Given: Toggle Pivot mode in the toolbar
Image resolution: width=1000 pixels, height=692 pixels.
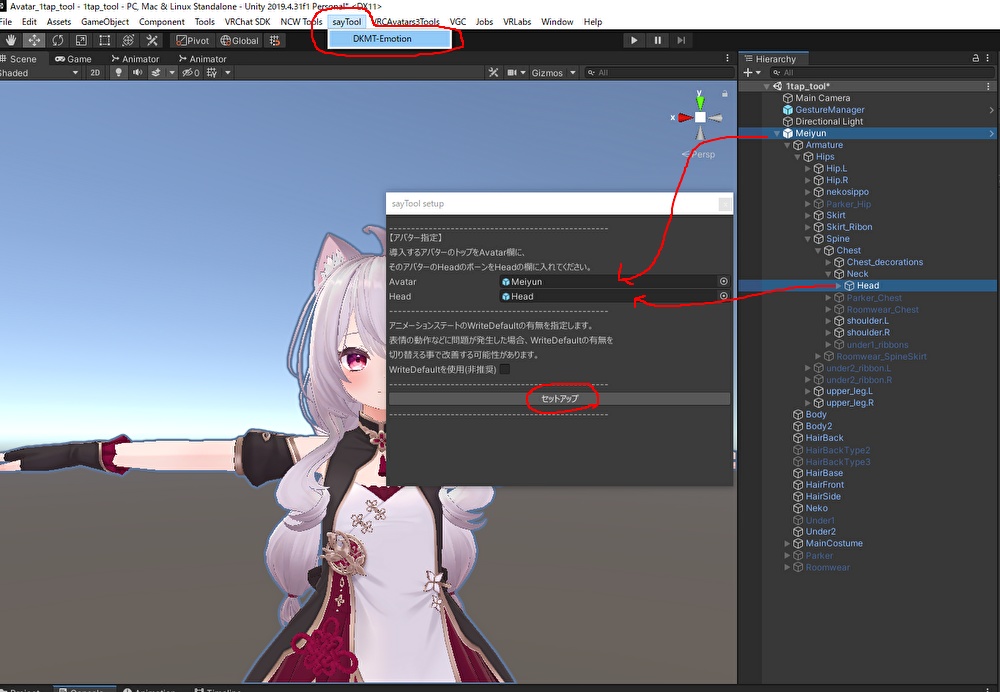Looking at the screenshot, I should point(190,40).
